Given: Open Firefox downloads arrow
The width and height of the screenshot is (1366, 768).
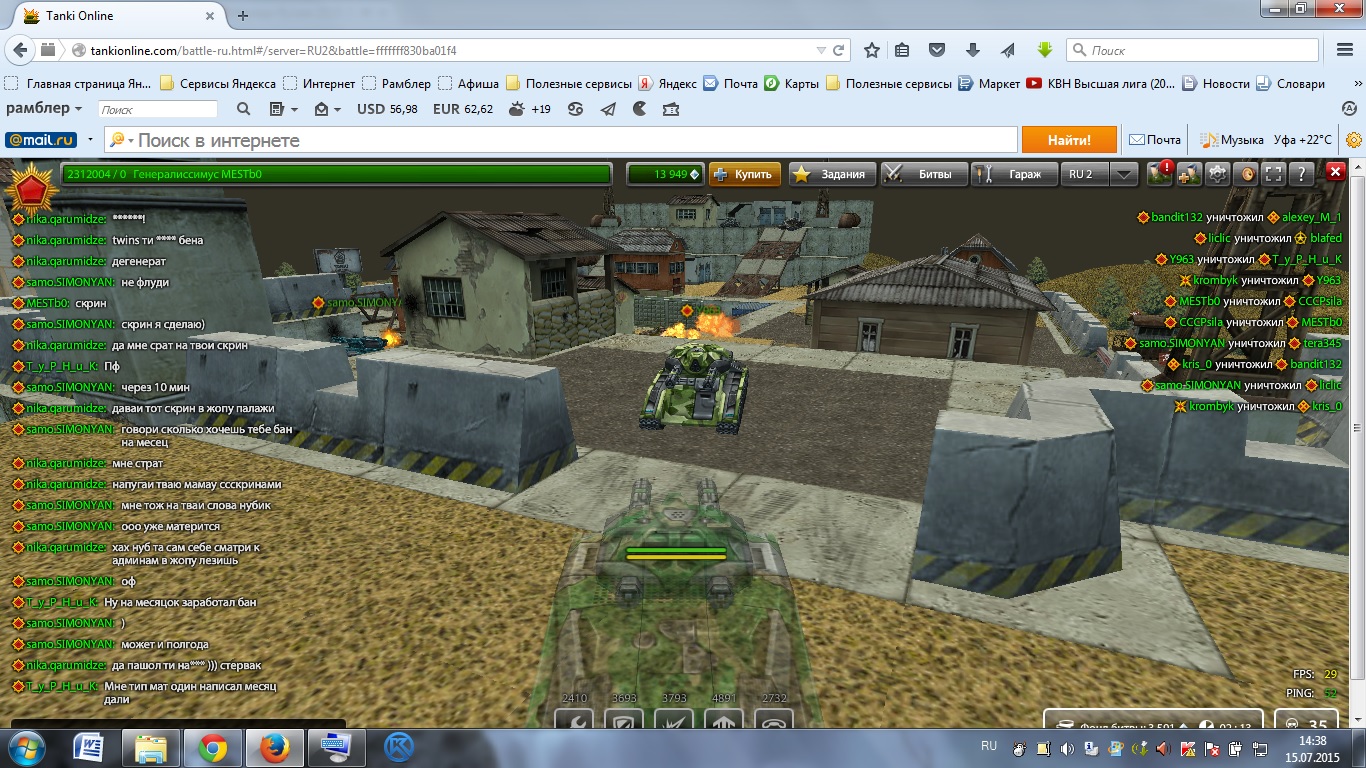Looking at the screenshot, I should pyautogui.click(x=973, y=50).
